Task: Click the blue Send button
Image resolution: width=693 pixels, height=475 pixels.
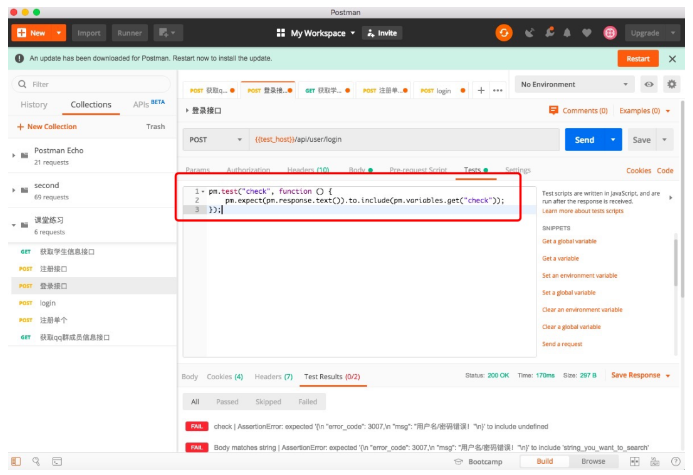Action: [x=584, y=140]
